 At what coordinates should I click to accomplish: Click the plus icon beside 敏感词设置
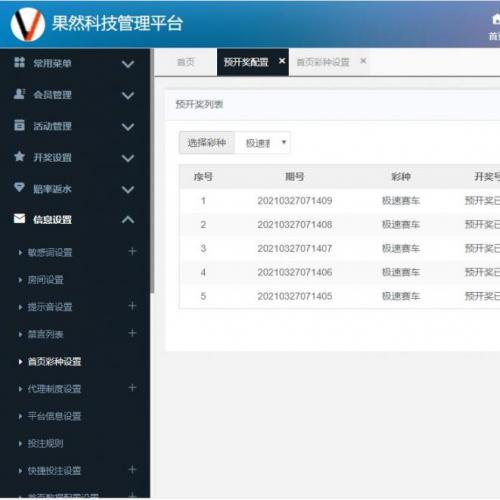tap(132, 251)
